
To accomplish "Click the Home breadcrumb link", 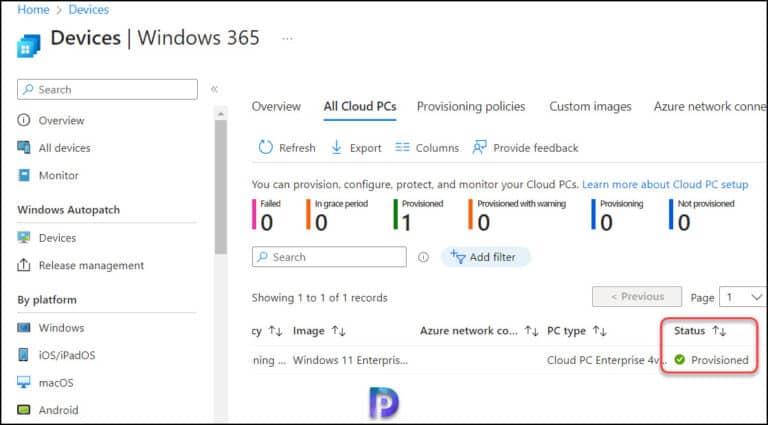I will tap(33, 9).
